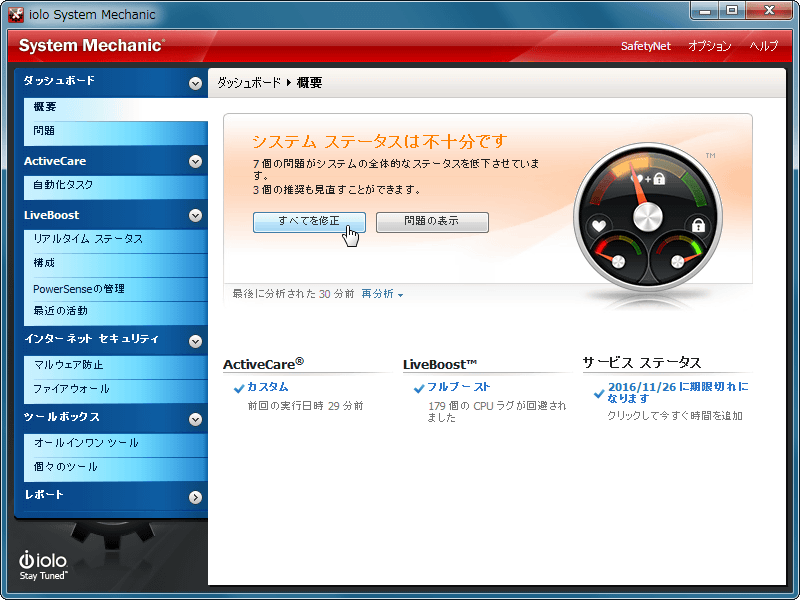The width and height of the screenshot is (800, 600).
Task: Click the フルブースト LiveBoost link
Action: [458, 387]
